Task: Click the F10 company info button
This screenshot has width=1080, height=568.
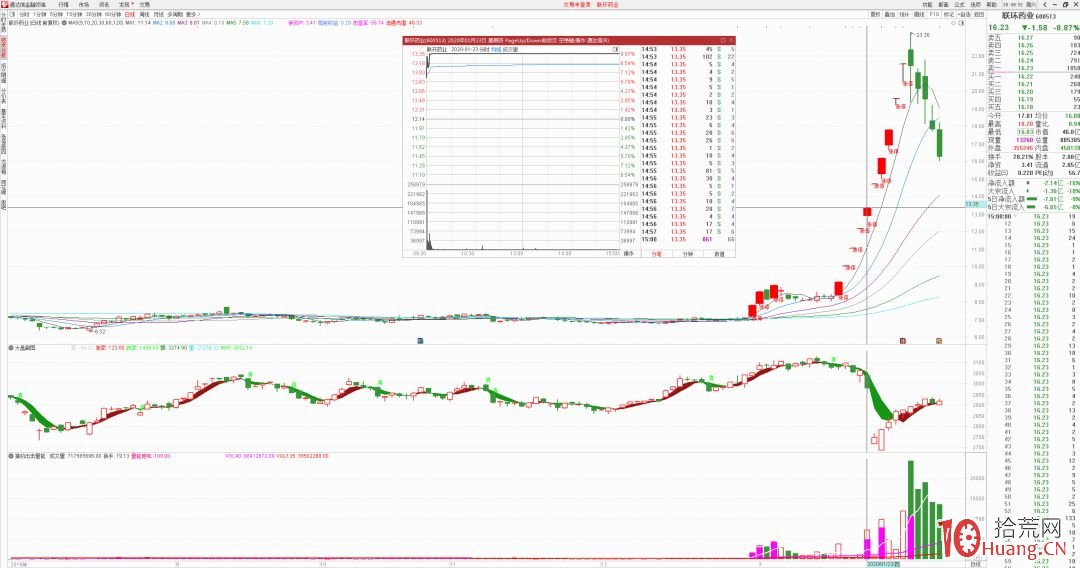Action: 934,14
